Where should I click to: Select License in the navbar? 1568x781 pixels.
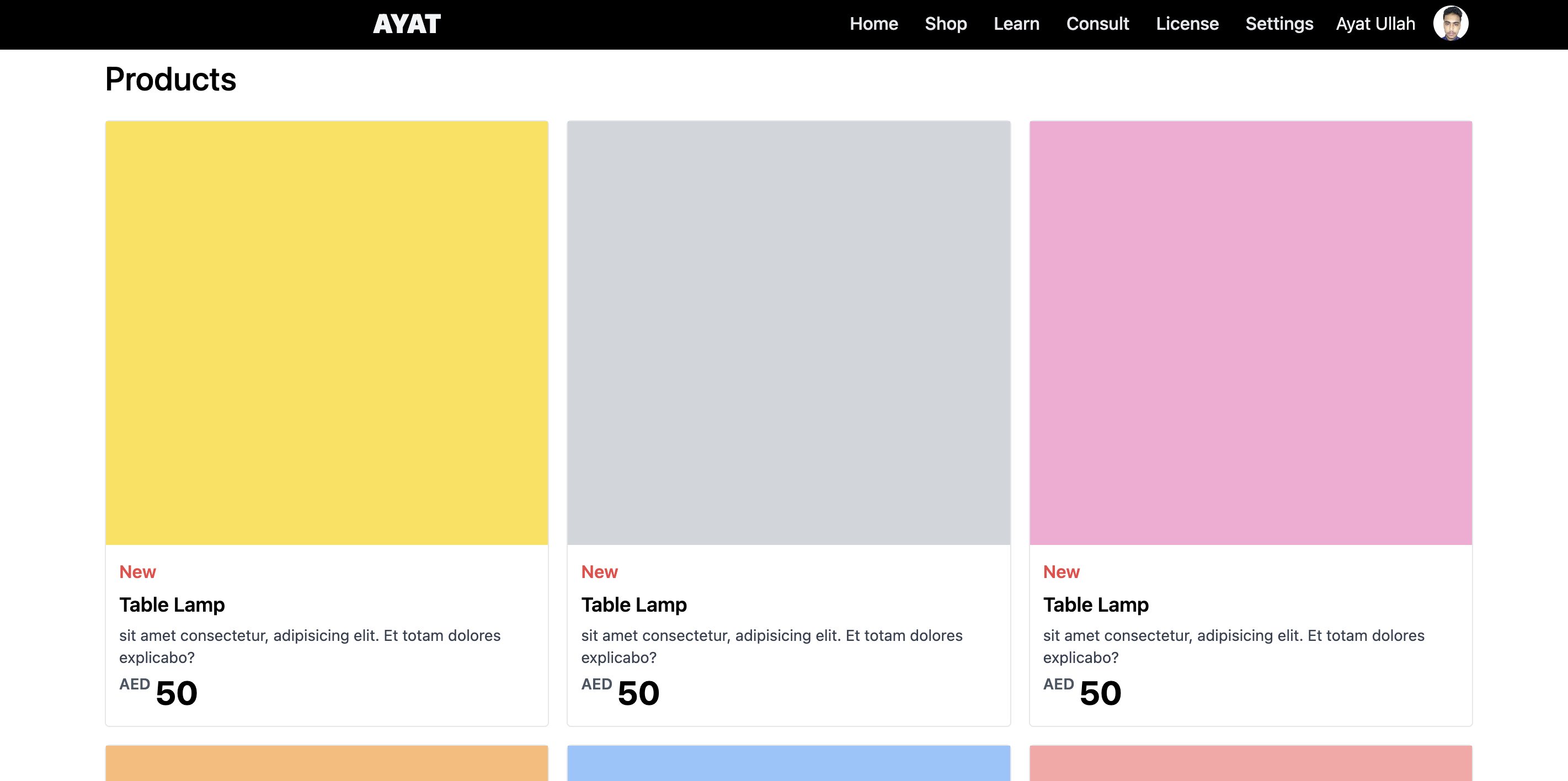[1187, 24]
